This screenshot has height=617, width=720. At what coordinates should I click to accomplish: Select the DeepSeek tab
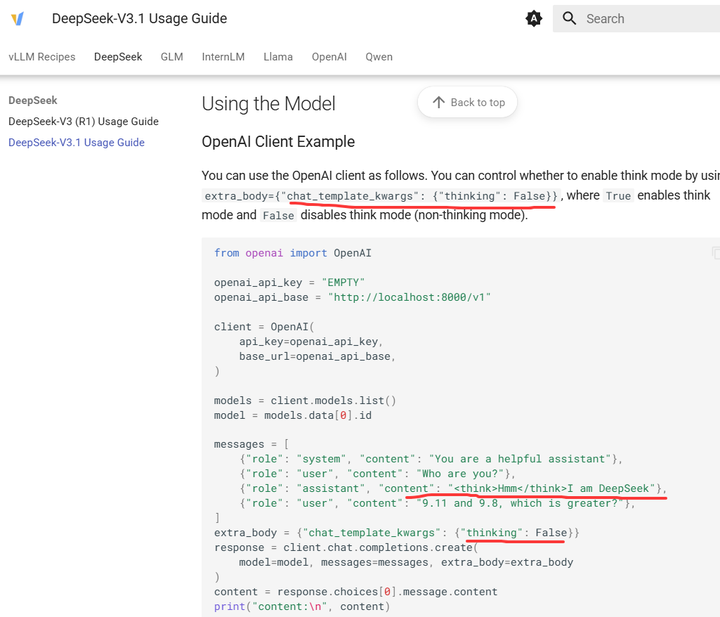118,57
